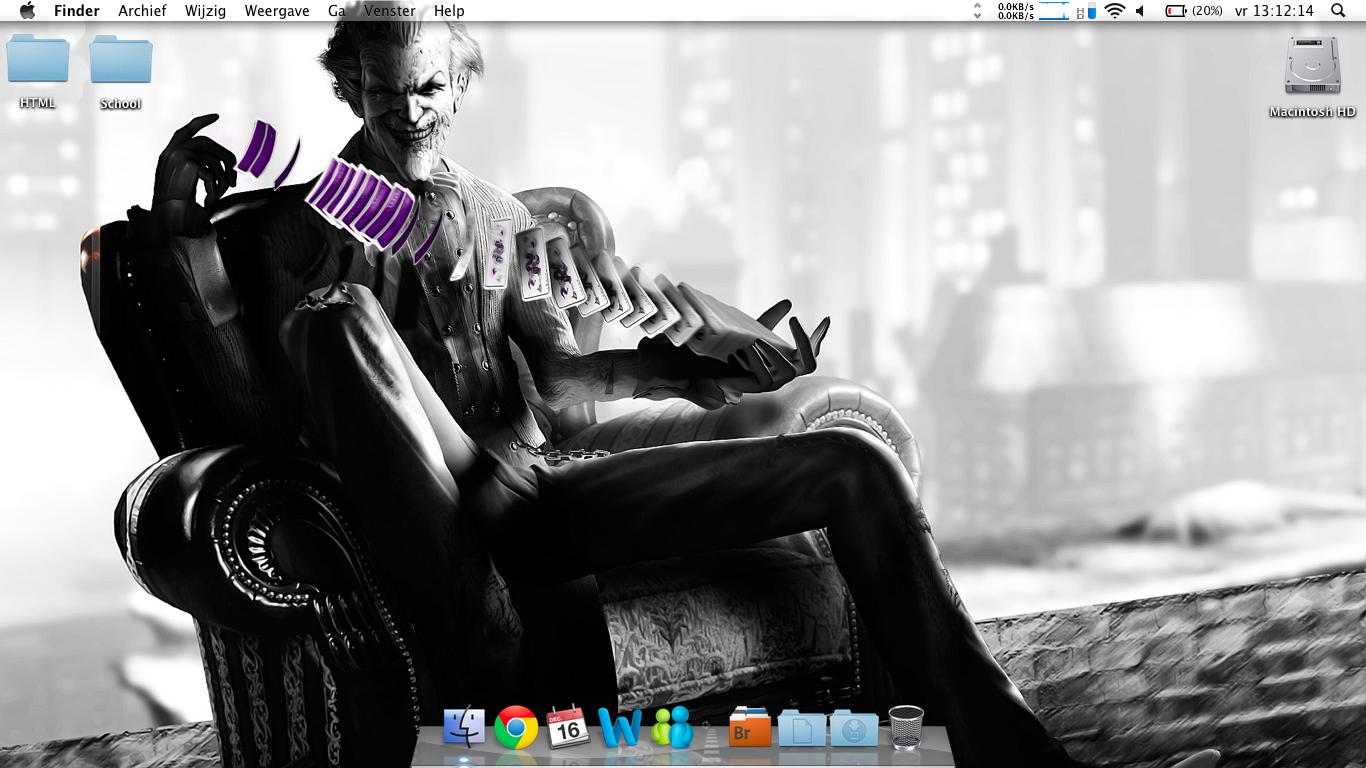Select the School folder on desktop

tap(121, 60)
